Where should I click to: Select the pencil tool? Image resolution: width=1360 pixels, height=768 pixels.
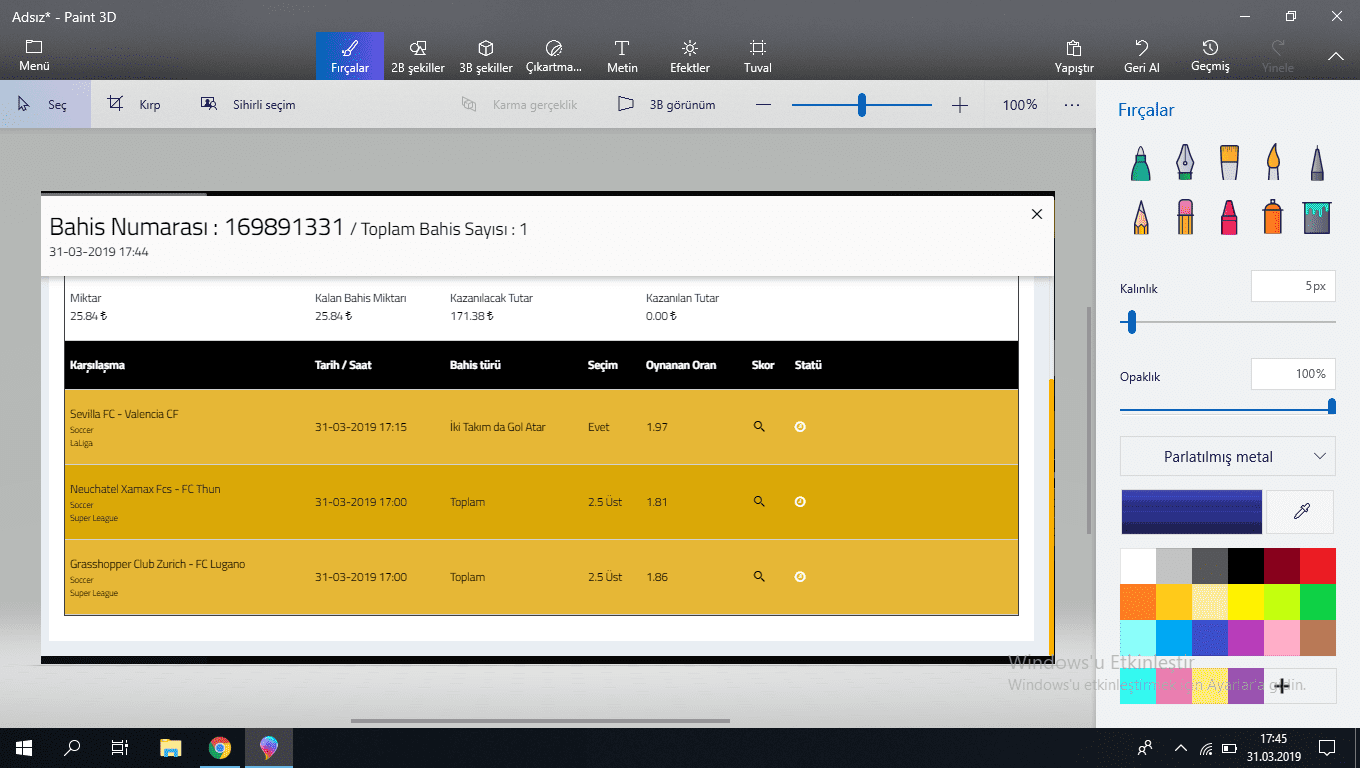(1141, 216)
